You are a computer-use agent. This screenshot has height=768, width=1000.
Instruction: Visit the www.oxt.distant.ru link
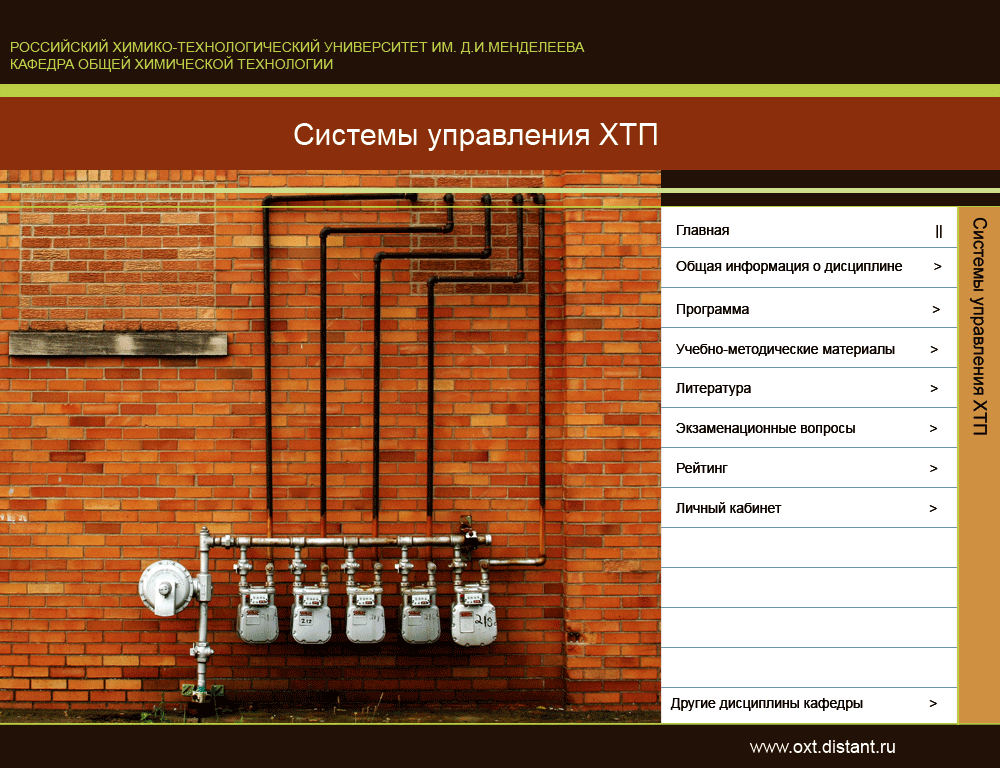[x=821, y=746]
